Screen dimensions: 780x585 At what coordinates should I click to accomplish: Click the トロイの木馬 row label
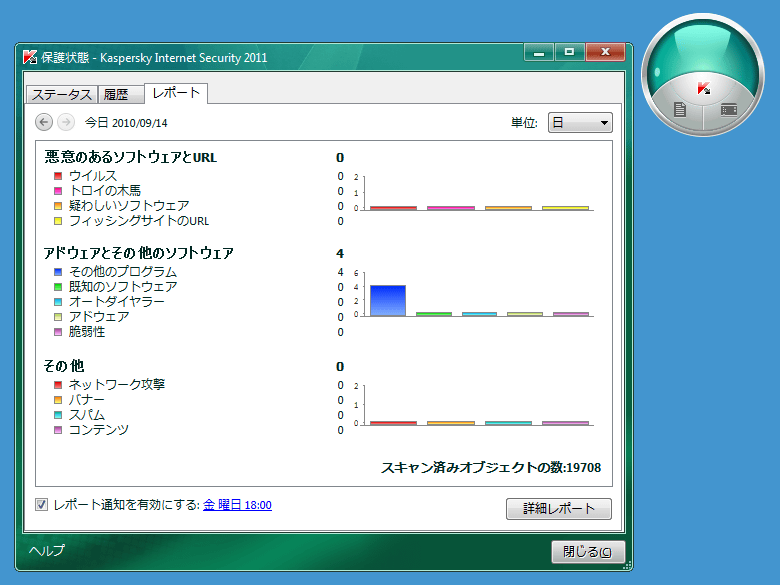[104, 191]
